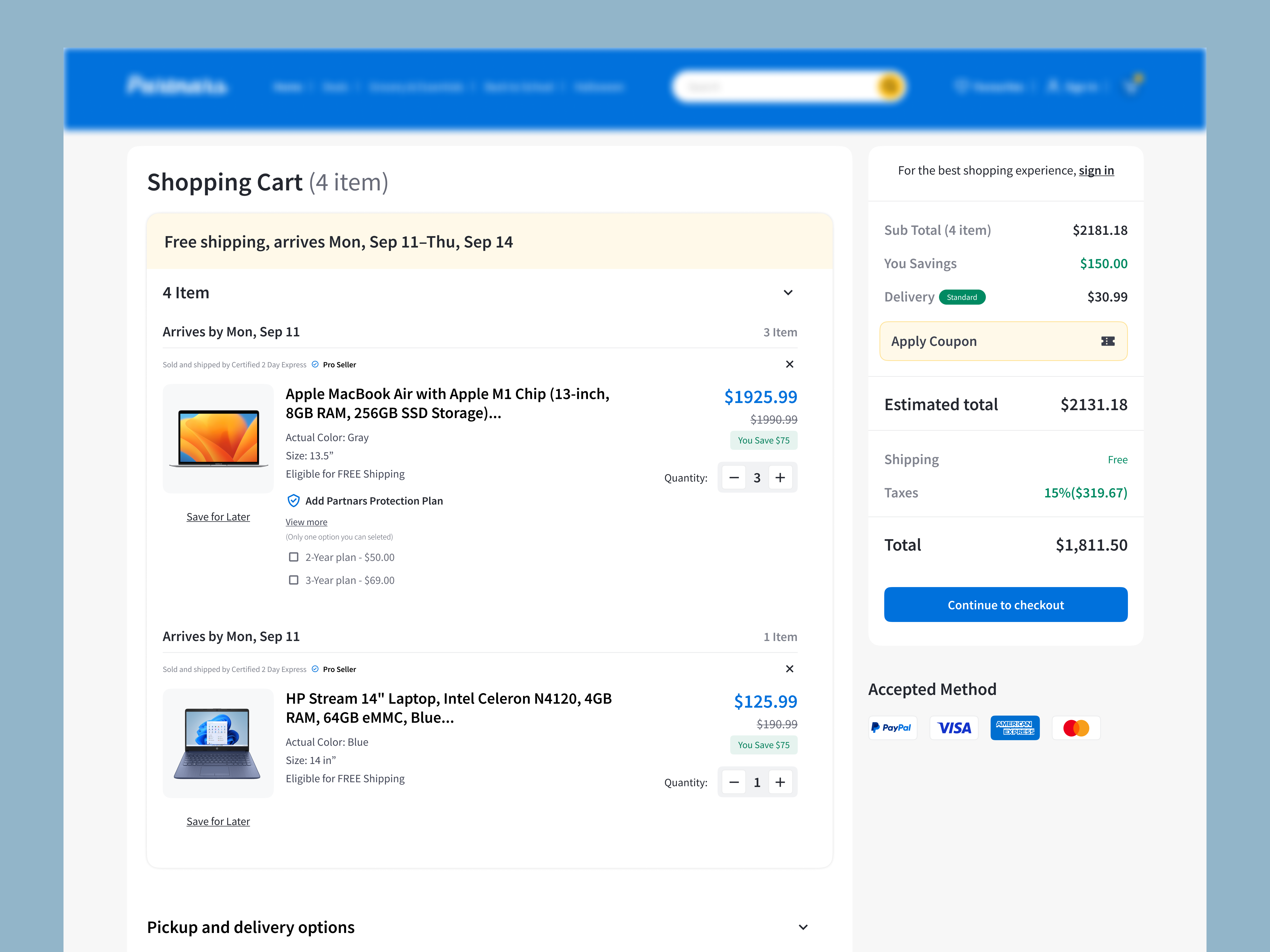
Task: Decrease MacBook Air quantity with minus
Action: pyautogui.click(x=734, y=477)
